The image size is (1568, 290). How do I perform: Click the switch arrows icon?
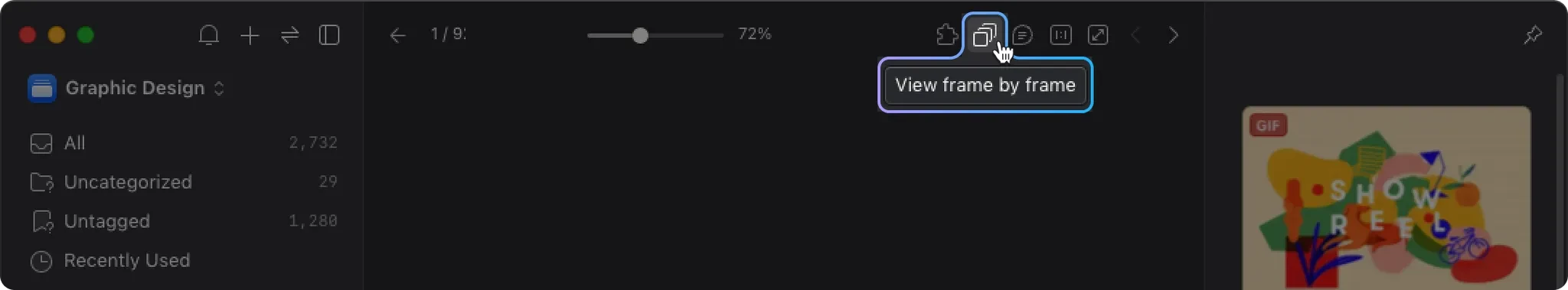(x=289, y=35)
